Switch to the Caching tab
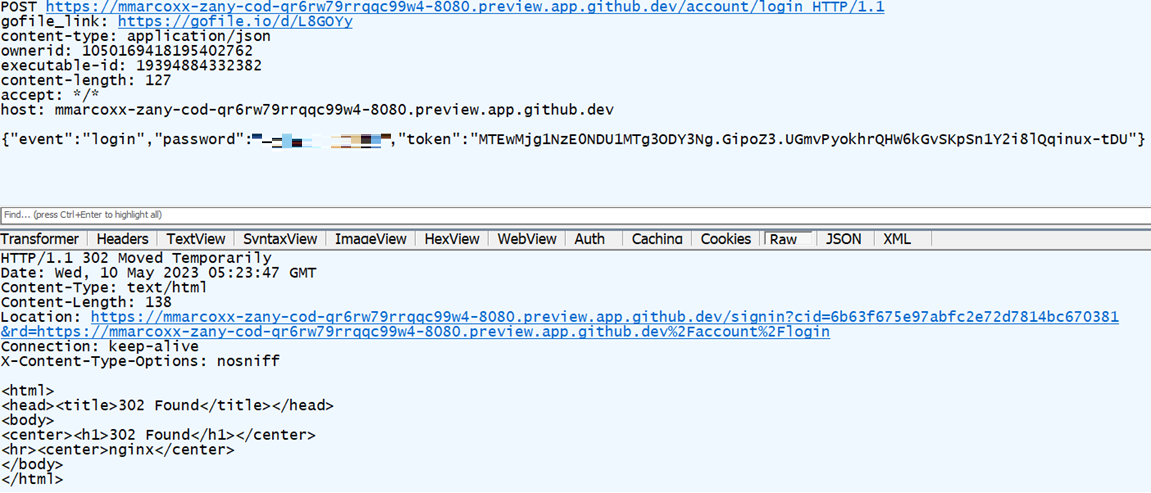This screenshot has height=493, width=1151. [657, 239]
